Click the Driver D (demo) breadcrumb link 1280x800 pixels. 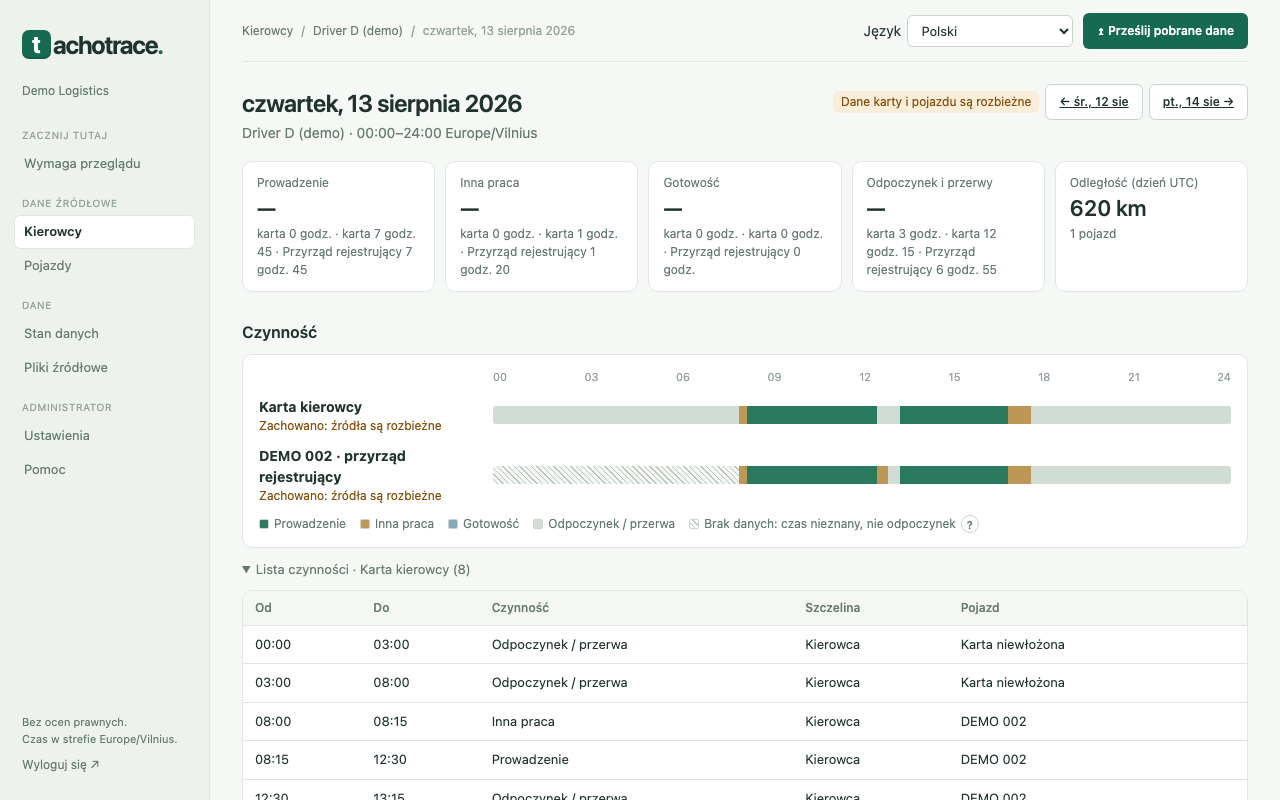coord(358,31)
